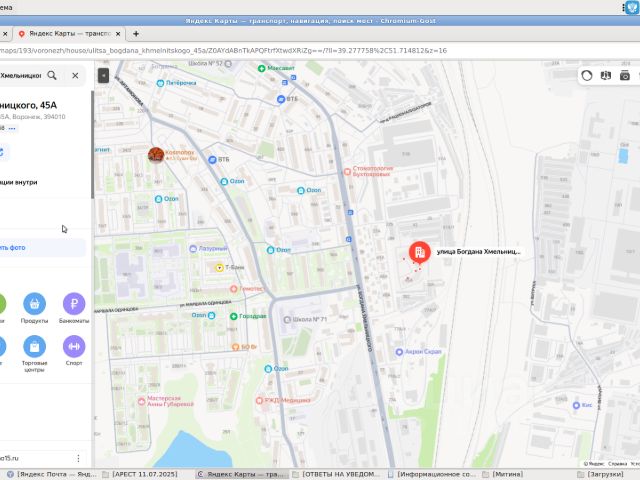Open the Загрузки taskbar folder
The width and height of the screenshot is (640, 480).
[x=601, y=474]
